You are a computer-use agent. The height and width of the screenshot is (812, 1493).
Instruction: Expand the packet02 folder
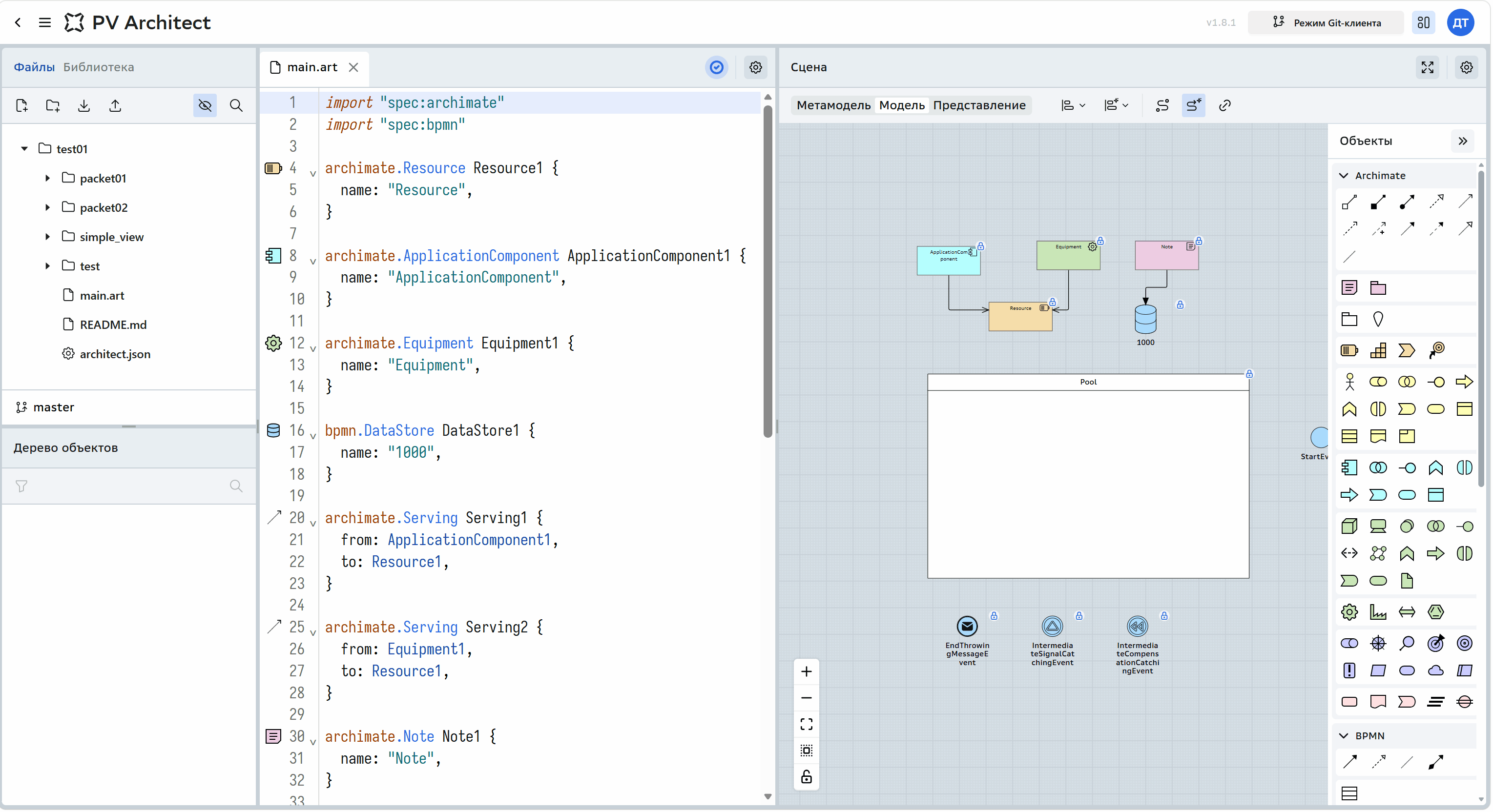[47, 207]
